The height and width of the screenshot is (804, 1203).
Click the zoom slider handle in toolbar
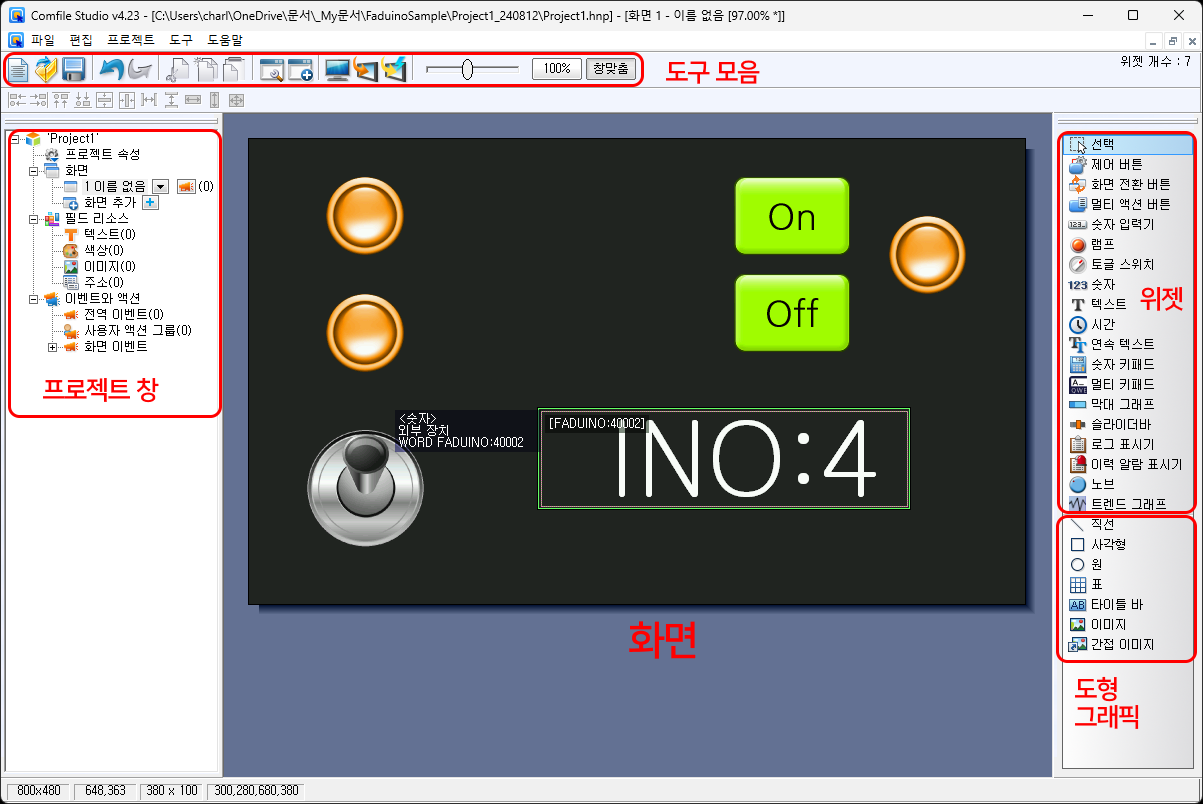pyautogui.click(x=467, y=69)
